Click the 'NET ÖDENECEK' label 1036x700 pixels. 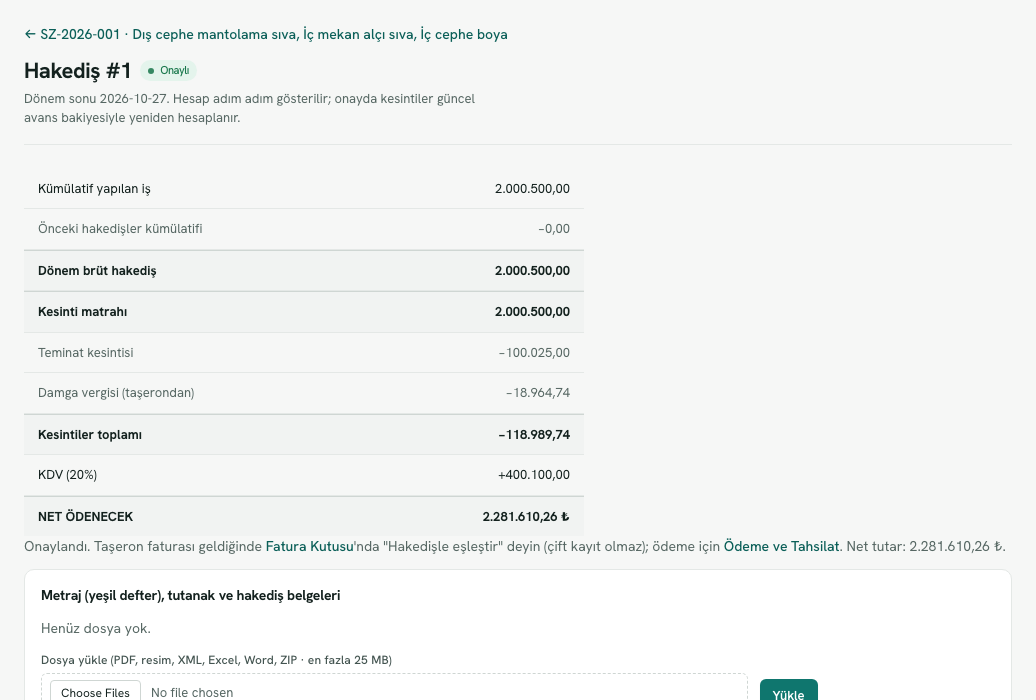click(x=85, y=517)
